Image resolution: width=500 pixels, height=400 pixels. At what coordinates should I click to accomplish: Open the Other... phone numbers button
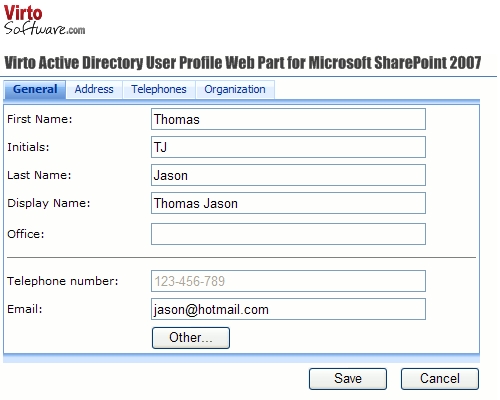point(191,338)
